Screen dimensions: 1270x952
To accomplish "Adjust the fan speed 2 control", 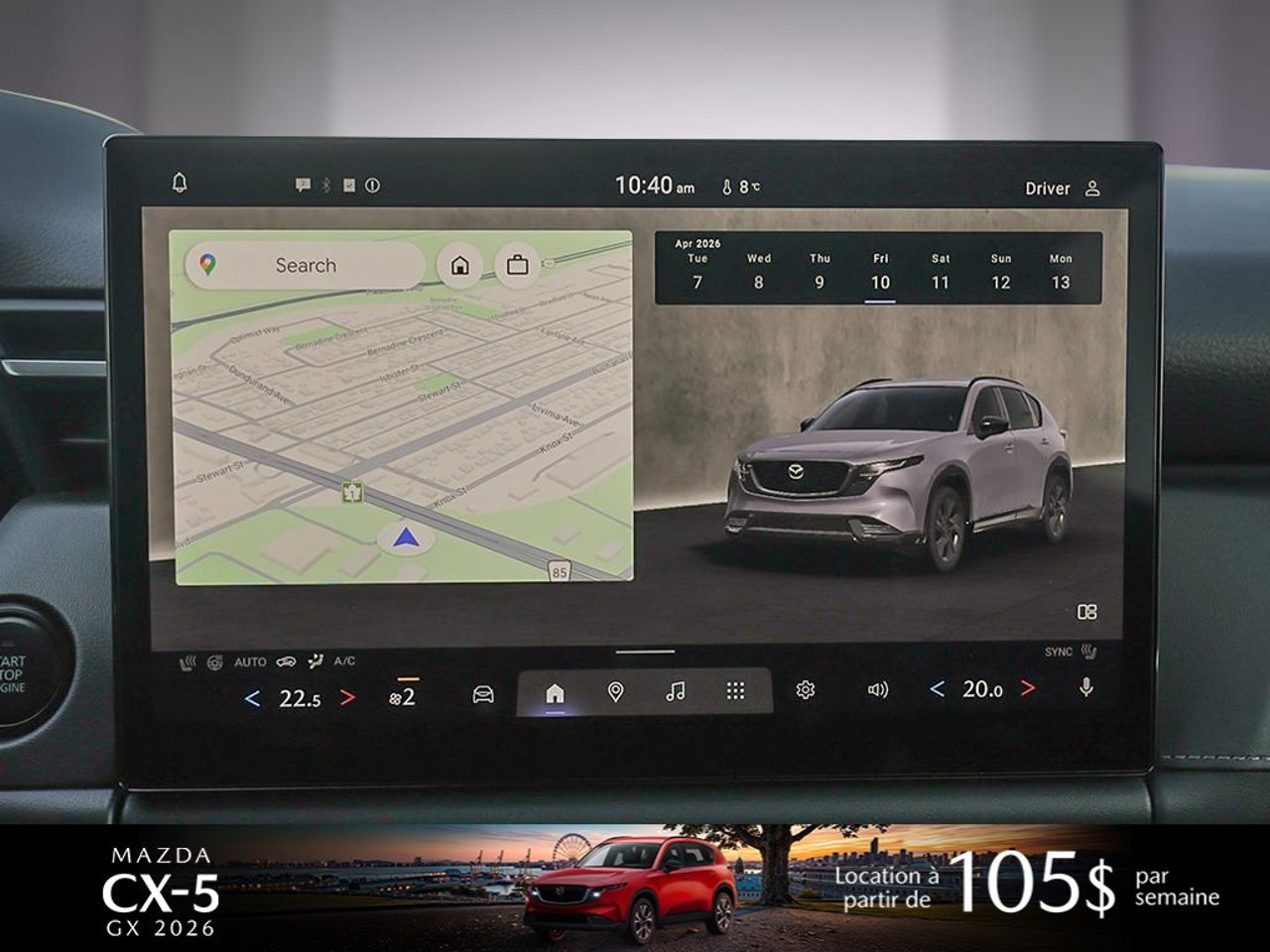I will click(403, 696).
